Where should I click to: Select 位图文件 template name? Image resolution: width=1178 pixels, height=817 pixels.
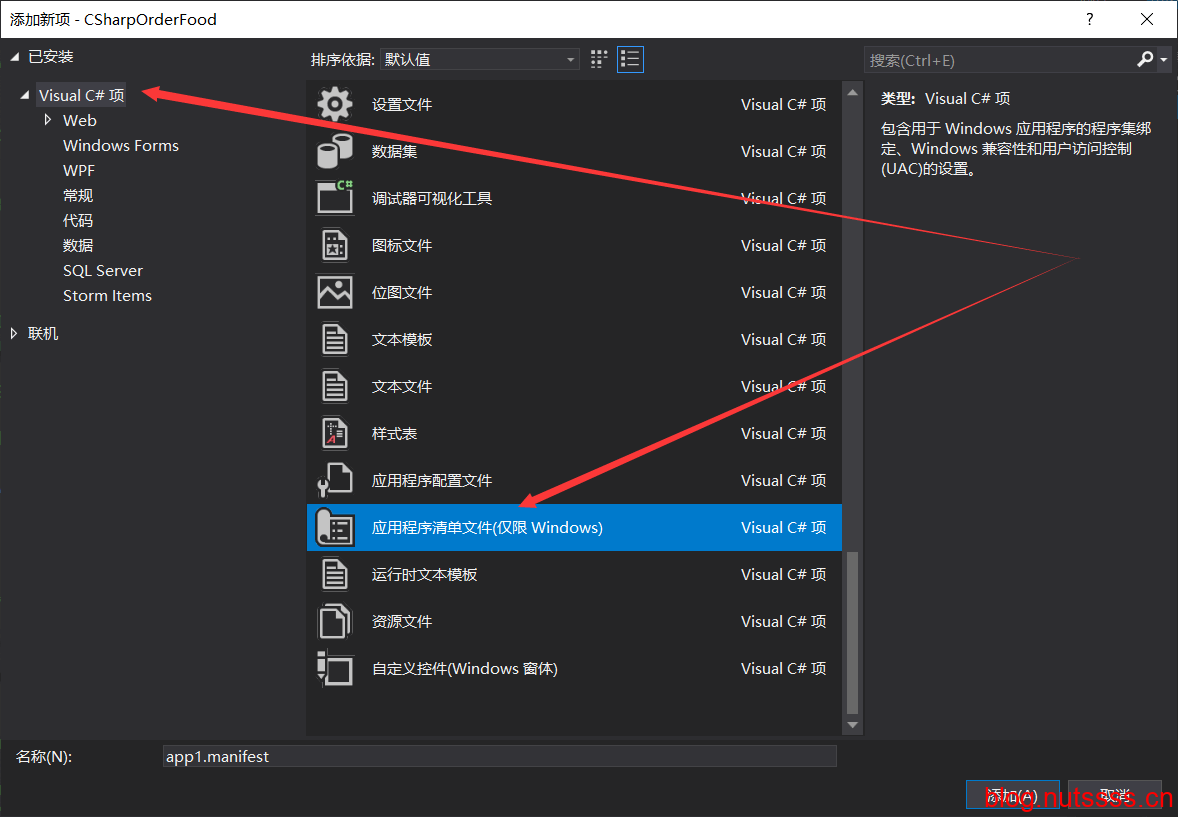402,292
